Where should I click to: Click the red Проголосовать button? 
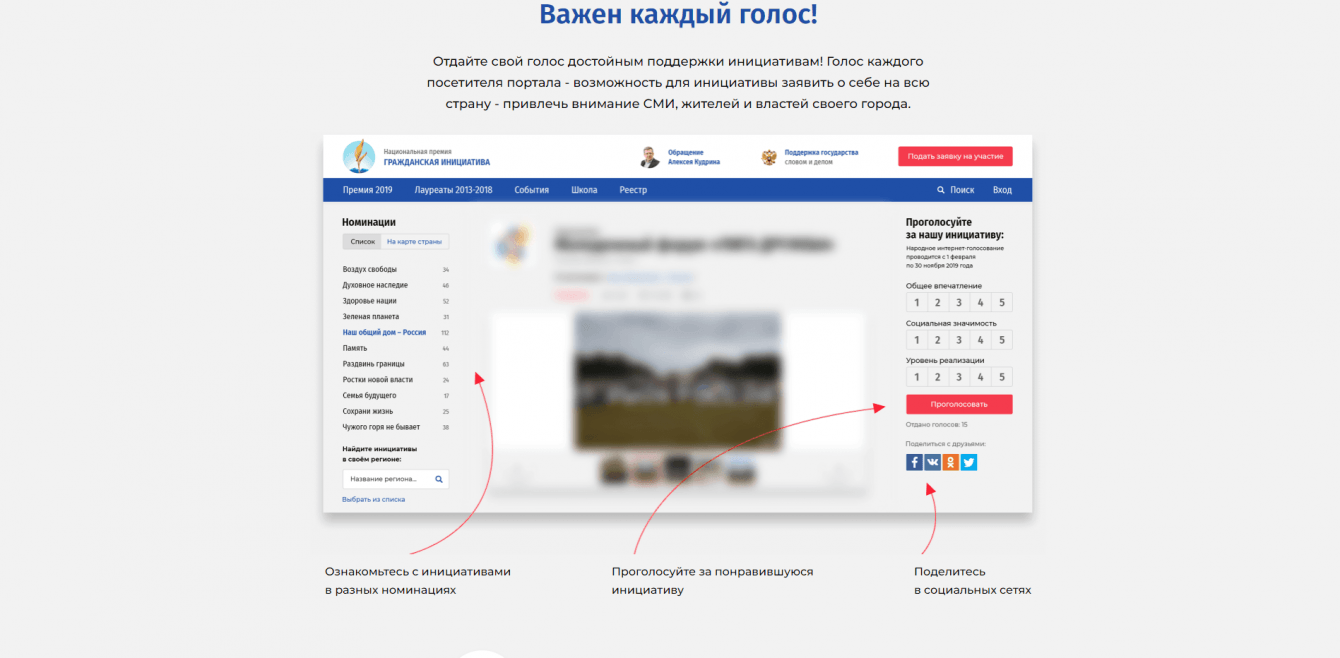click(x=959, y=404)
